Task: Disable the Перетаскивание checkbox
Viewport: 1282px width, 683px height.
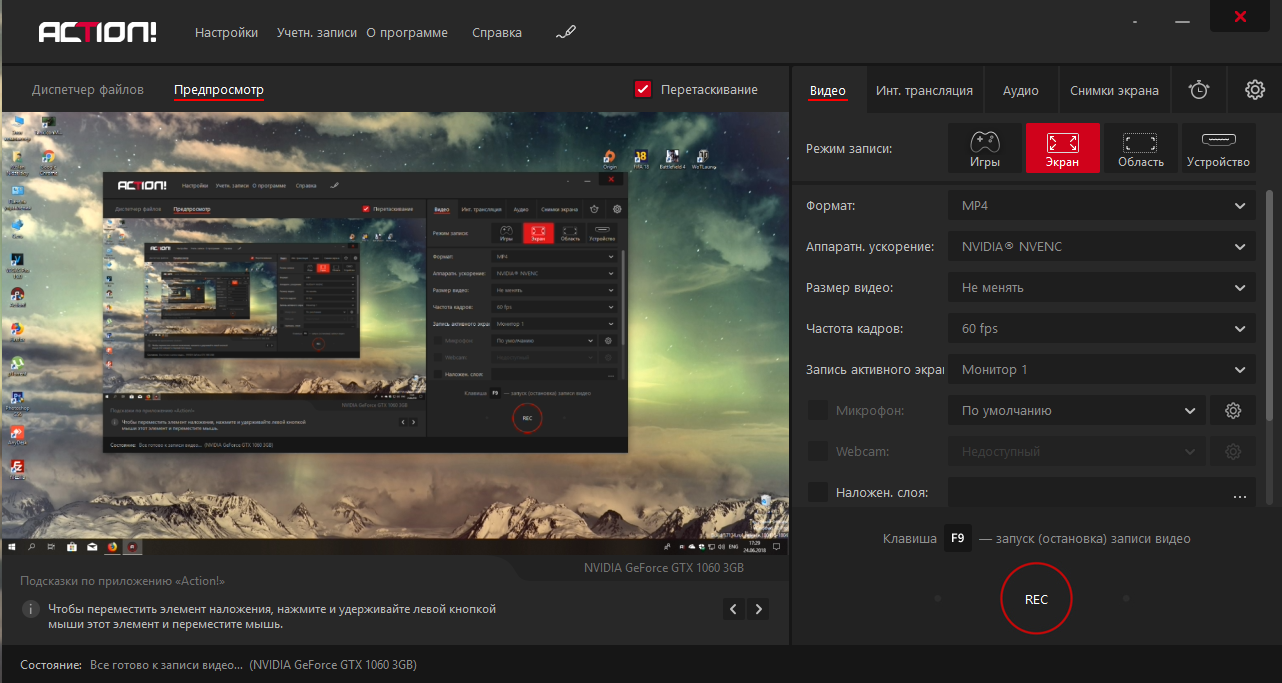Action: click(643, 90)
